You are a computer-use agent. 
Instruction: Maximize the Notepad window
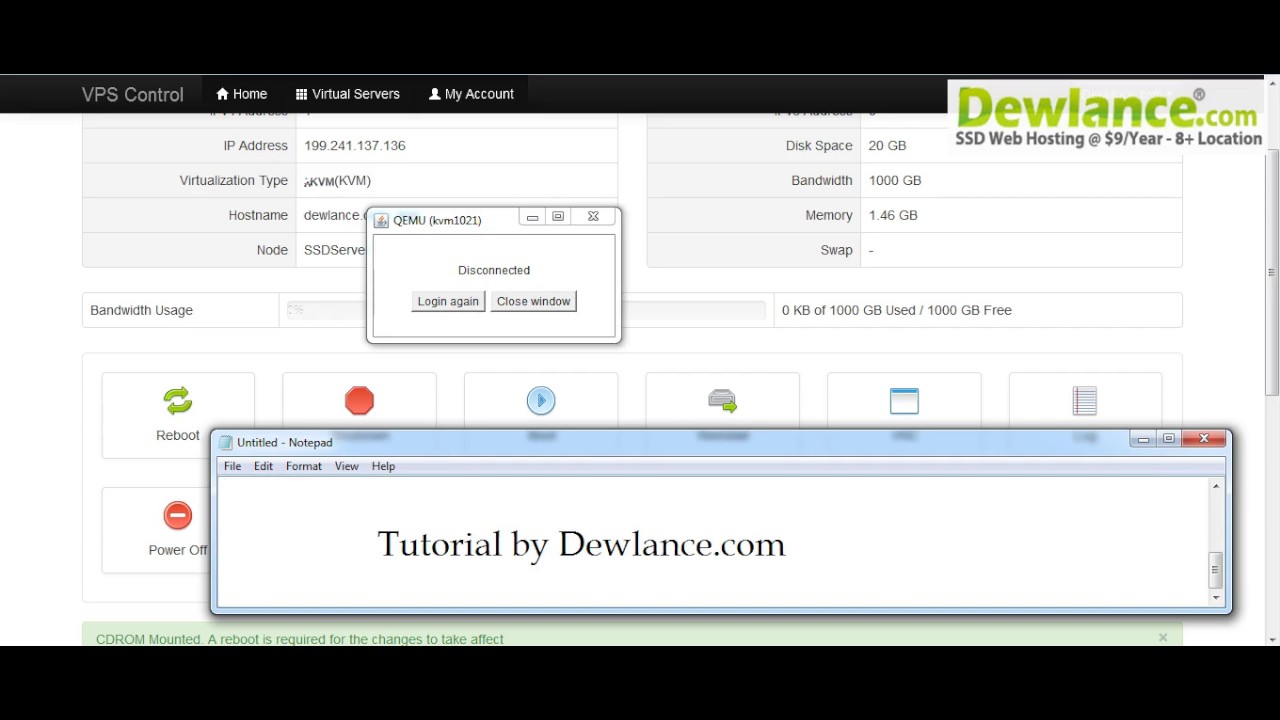click(x=1168, y=439)
